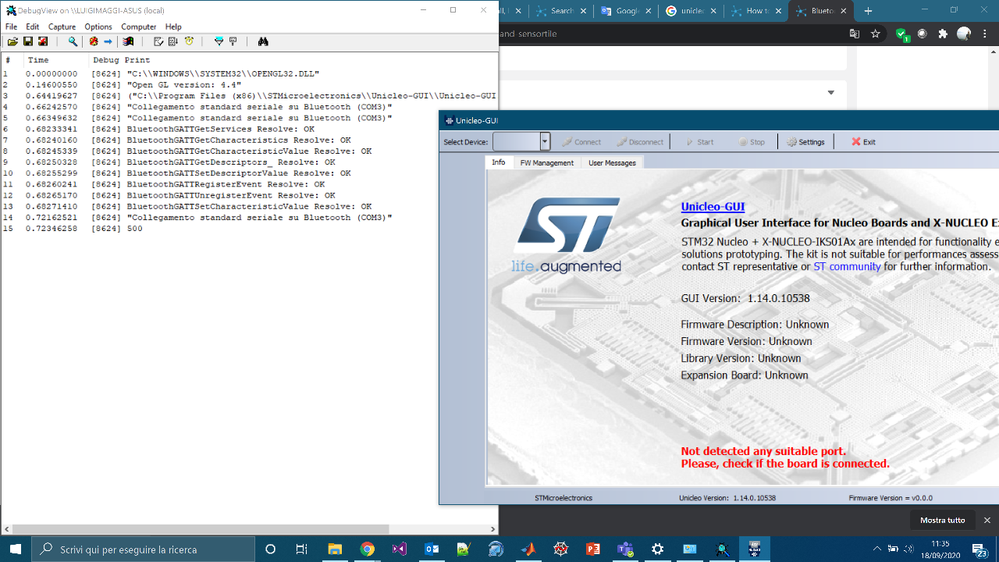This screenshot has height=562, width=999.
Task: Click the Windows flag icon in DebugView toolbar
Action: pyautogui.click(x=128, y=41)
